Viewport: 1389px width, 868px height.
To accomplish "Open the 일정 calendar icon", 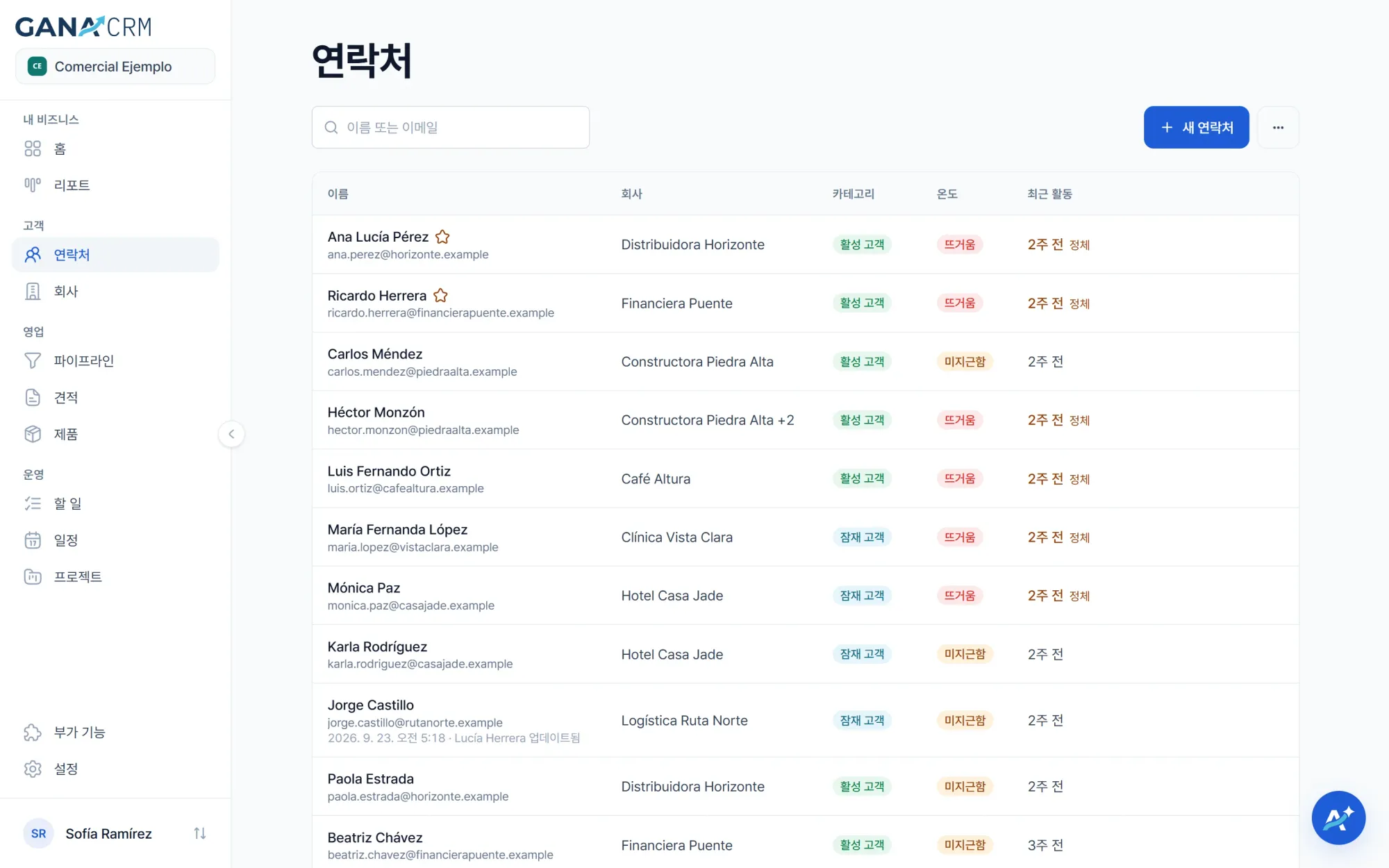I will point(33,540).
